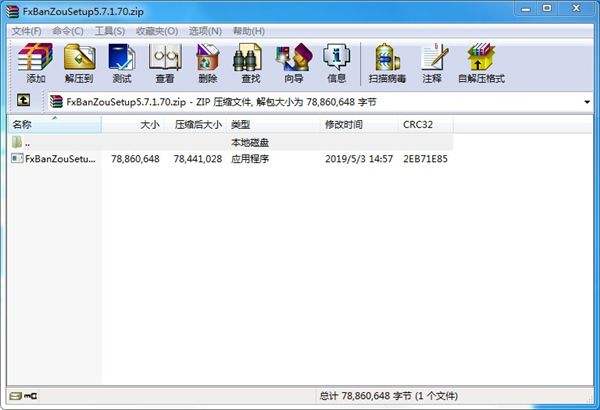Go up one folder level button

[x=23, y=101]
